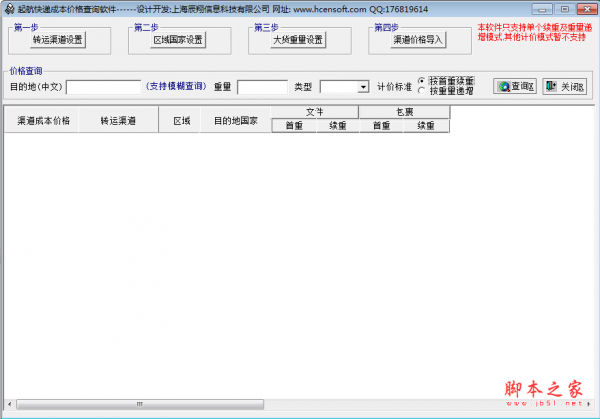Open the 区域国家设置 button
Viewport: 600px width, 419px height.
(178, 40)
